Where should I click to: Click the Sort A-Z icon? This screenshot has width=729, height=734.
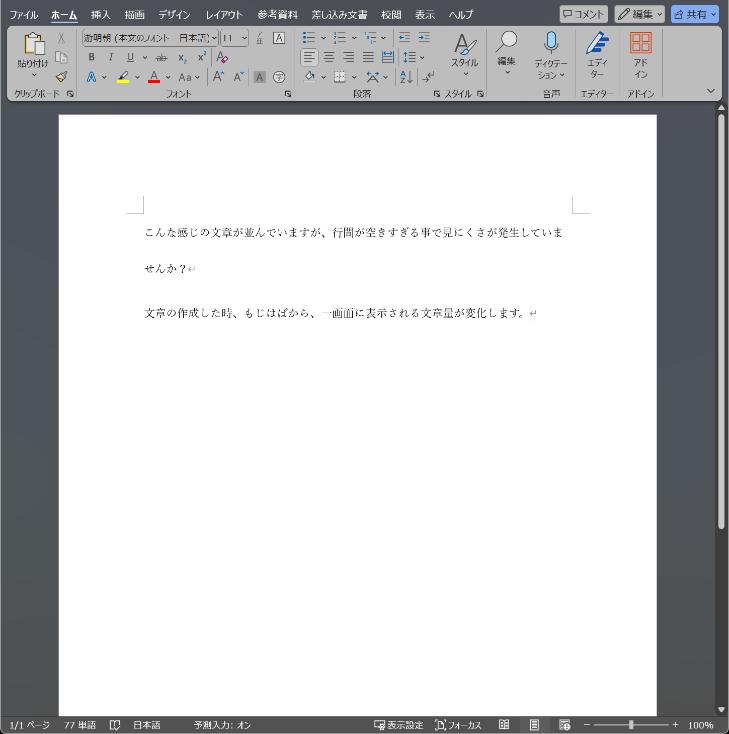click(406, 77)
